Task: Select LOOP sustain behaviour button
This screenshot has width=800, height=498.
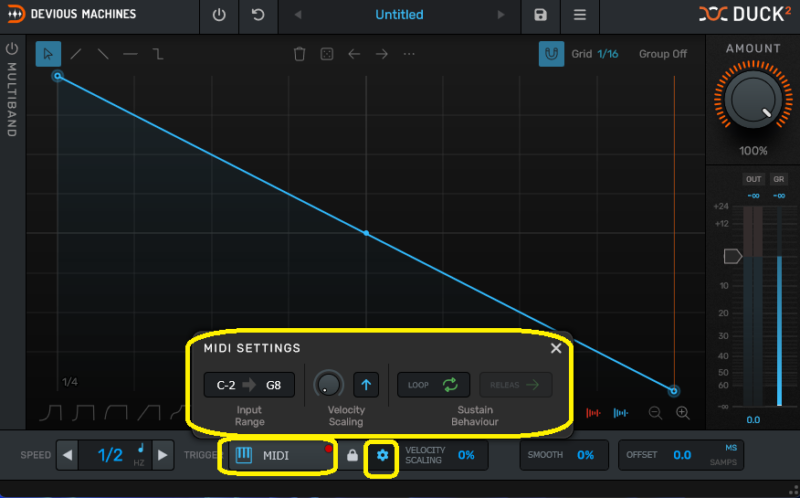Action: pos(433,385)
